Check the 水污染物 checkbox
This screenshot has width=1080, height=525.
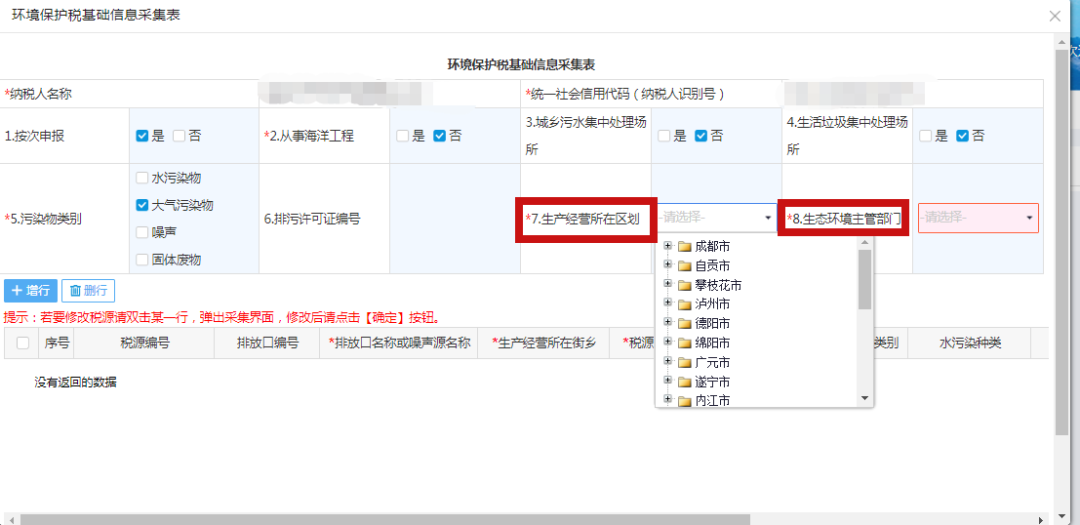[x=142, y=178]
